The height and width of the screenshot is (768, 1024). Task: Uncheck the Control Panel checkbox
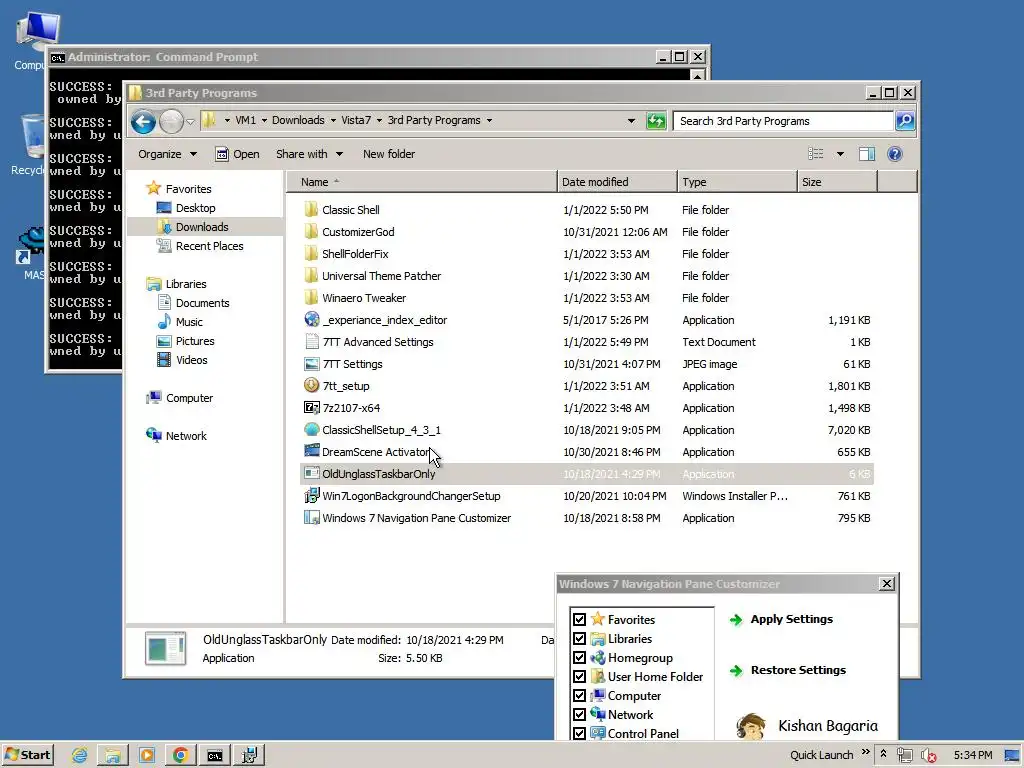coord(579,733)
